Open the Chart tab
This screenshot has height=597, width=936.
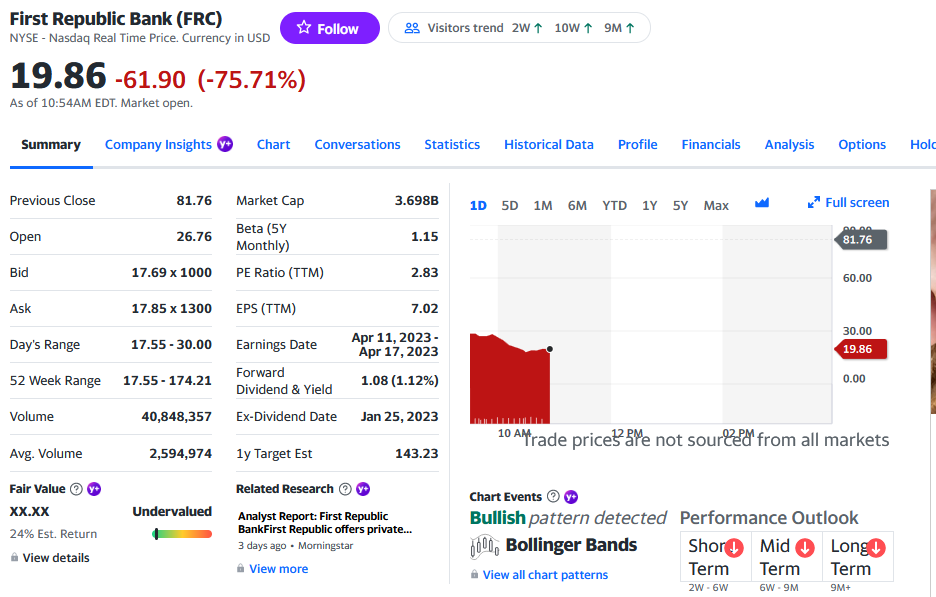273,144
